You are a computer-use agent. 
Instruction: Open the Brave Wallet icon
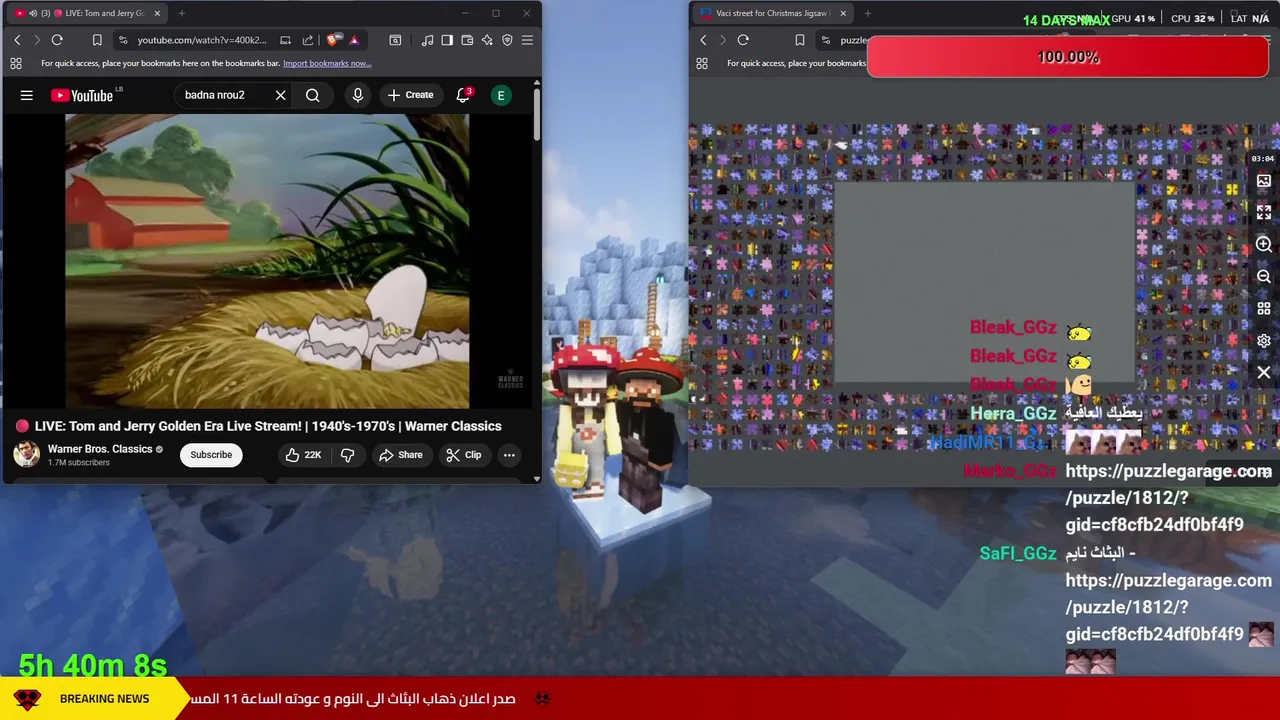pyautogui.click(x=467, y=40)
